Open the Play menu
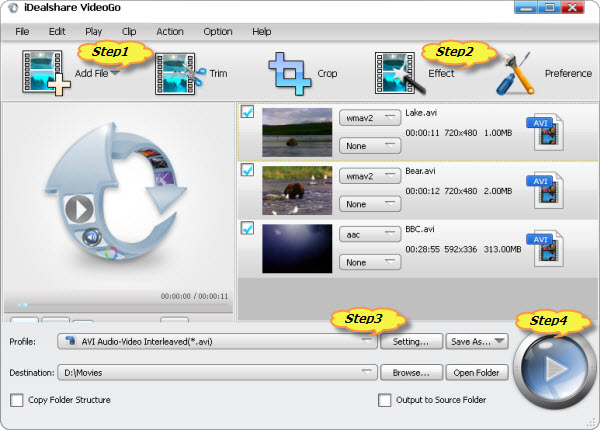The image size is (600, 430). click(x=93, y=31)
